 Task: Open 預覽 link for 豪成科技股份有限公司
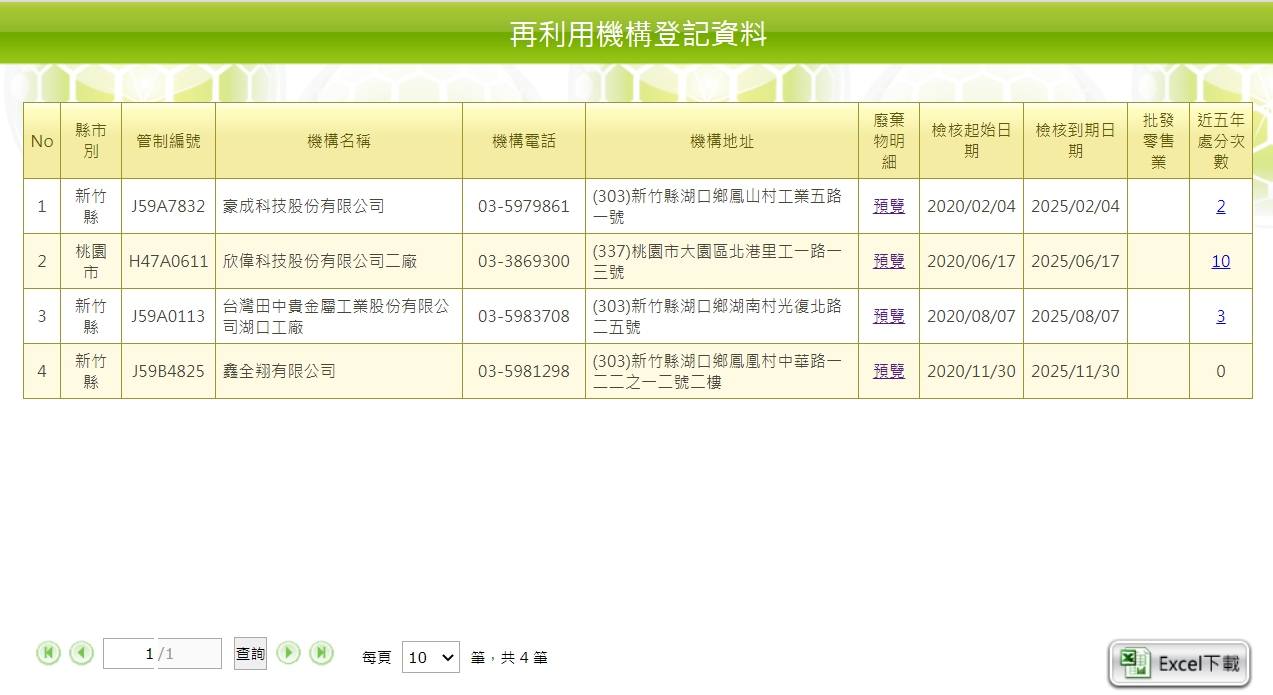click(888, 206)
